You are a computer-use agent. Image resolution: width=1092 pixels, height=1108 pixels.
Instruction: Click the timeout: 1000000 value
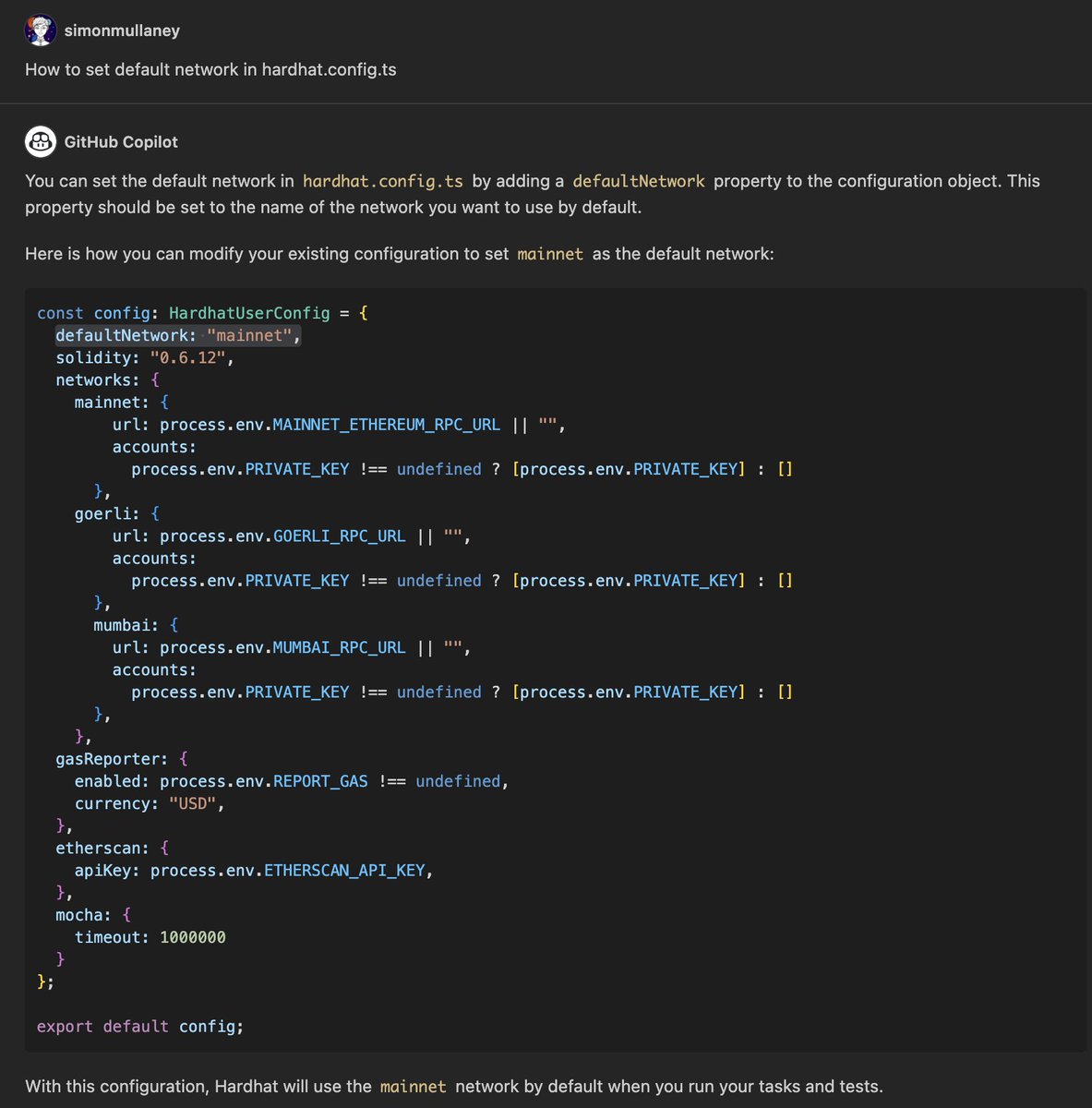coord(193,937)
